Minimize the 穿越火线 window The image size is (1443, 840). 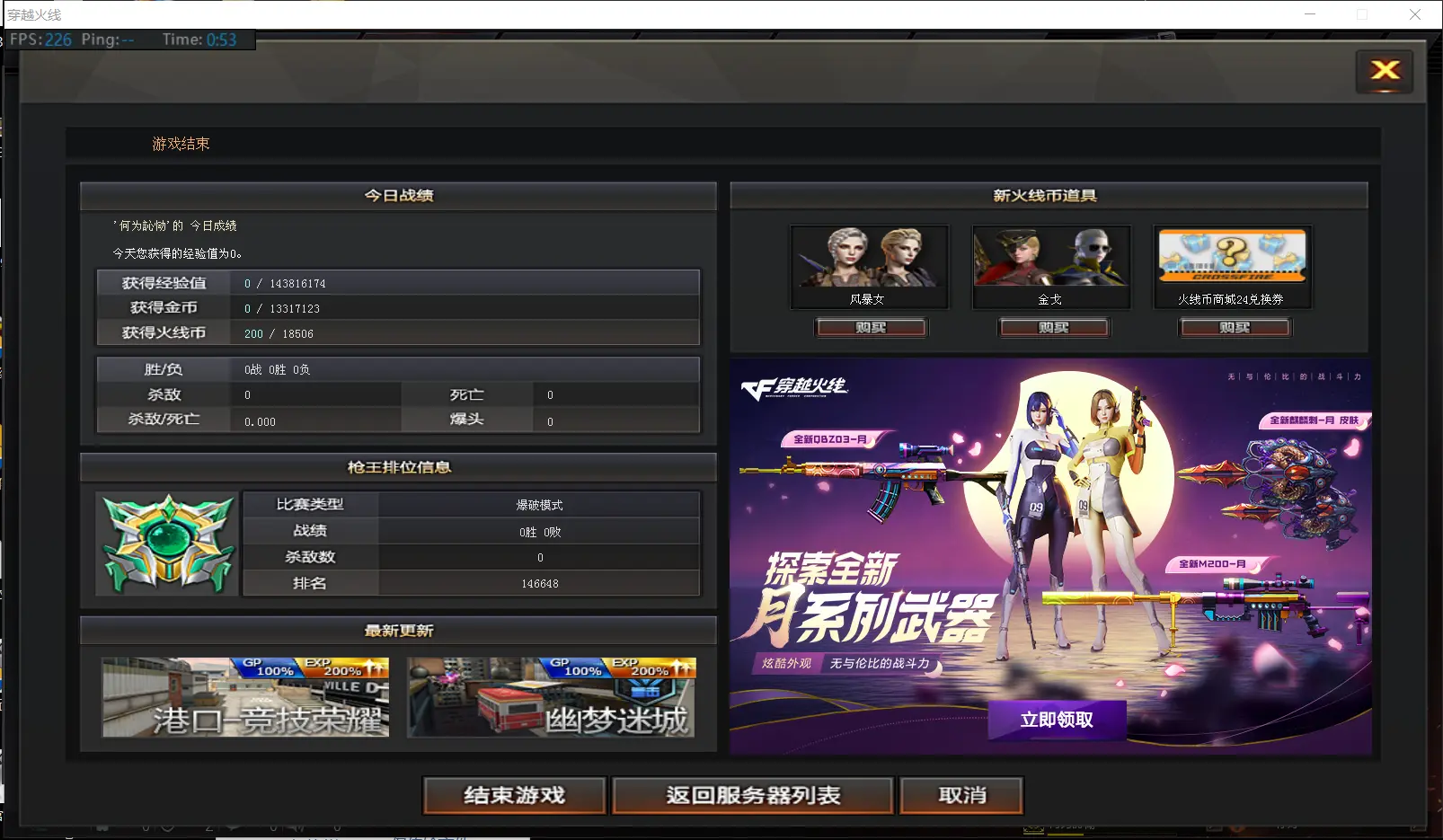1310,14
